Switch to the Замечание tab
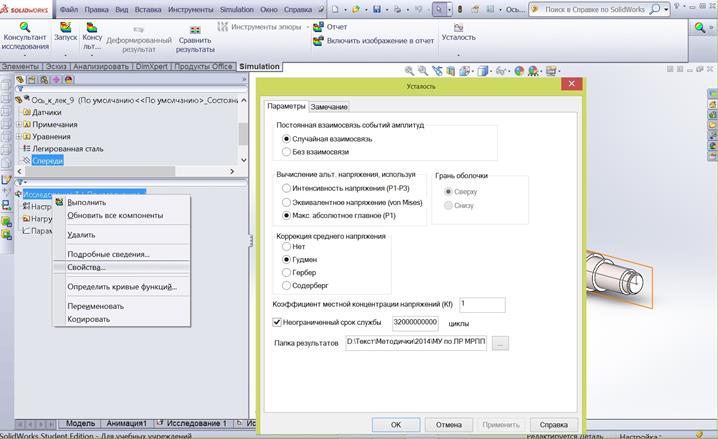This screenshot has width=718, height=439. 329,106
